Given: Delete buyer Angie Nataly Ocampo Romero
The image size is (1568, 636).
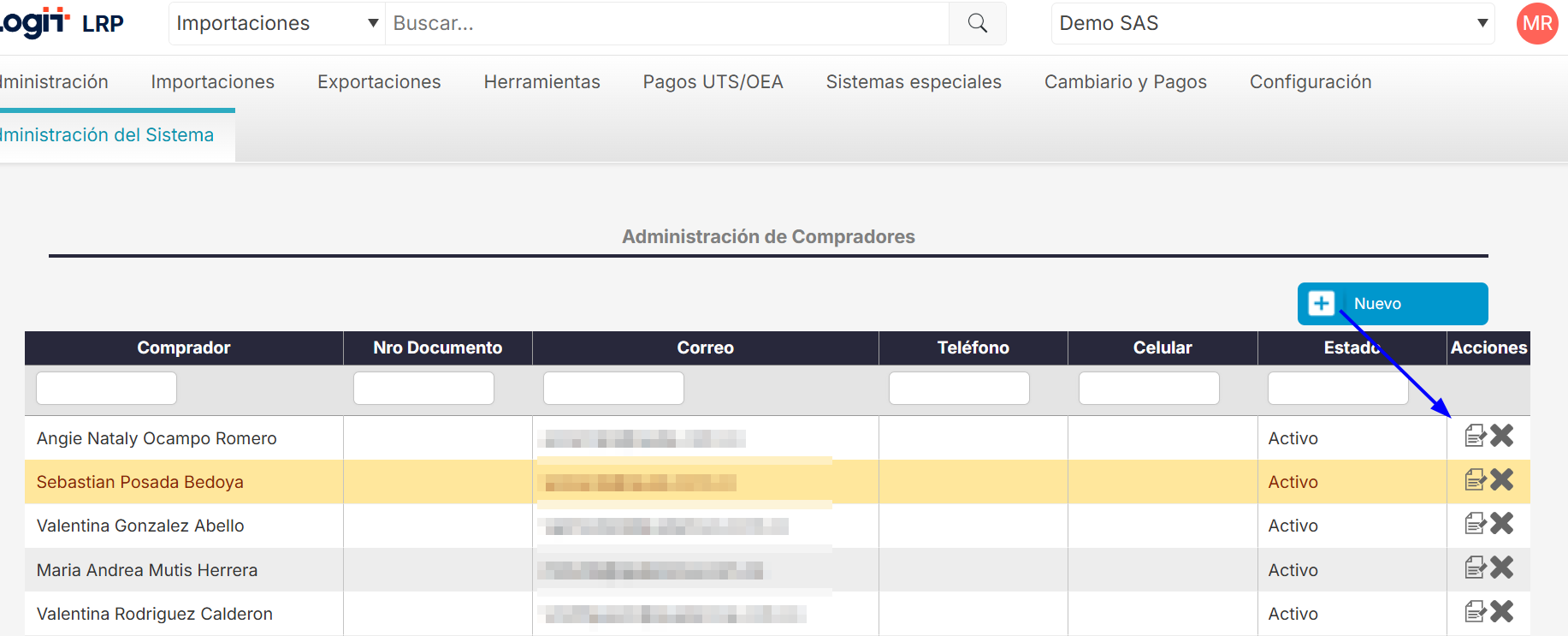Looking at the screenshot, I should (1502, 436).
